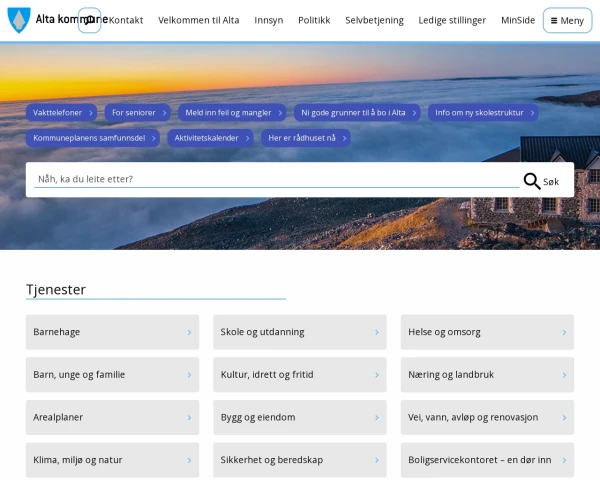Screen dimensions: 600x480
Task: Open the Aktivitetskalender shortcut
Action: pos(210,138)
